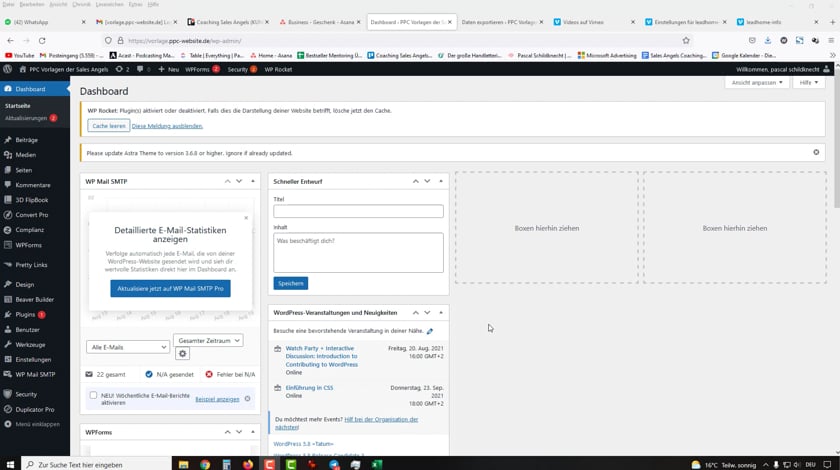Click Aktualisiere jetzt auf WP Mail SMTP Pro
Viewport: 840px width, 470px height.
click(170, 288)
